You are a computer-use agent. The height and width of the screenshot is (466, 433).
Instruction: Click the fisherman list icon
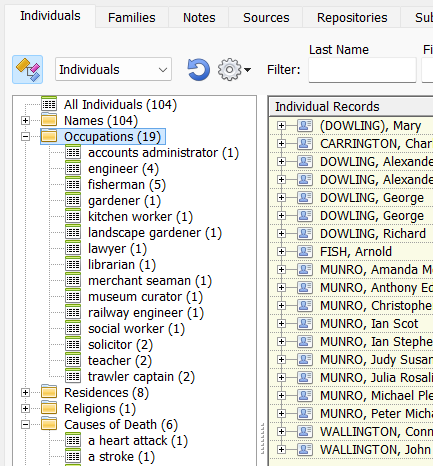click(73, 184)
